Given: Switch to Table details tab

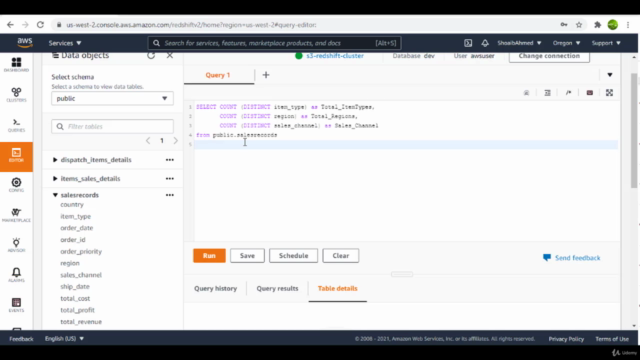Looking at the screenshot, I should (338, 289).
